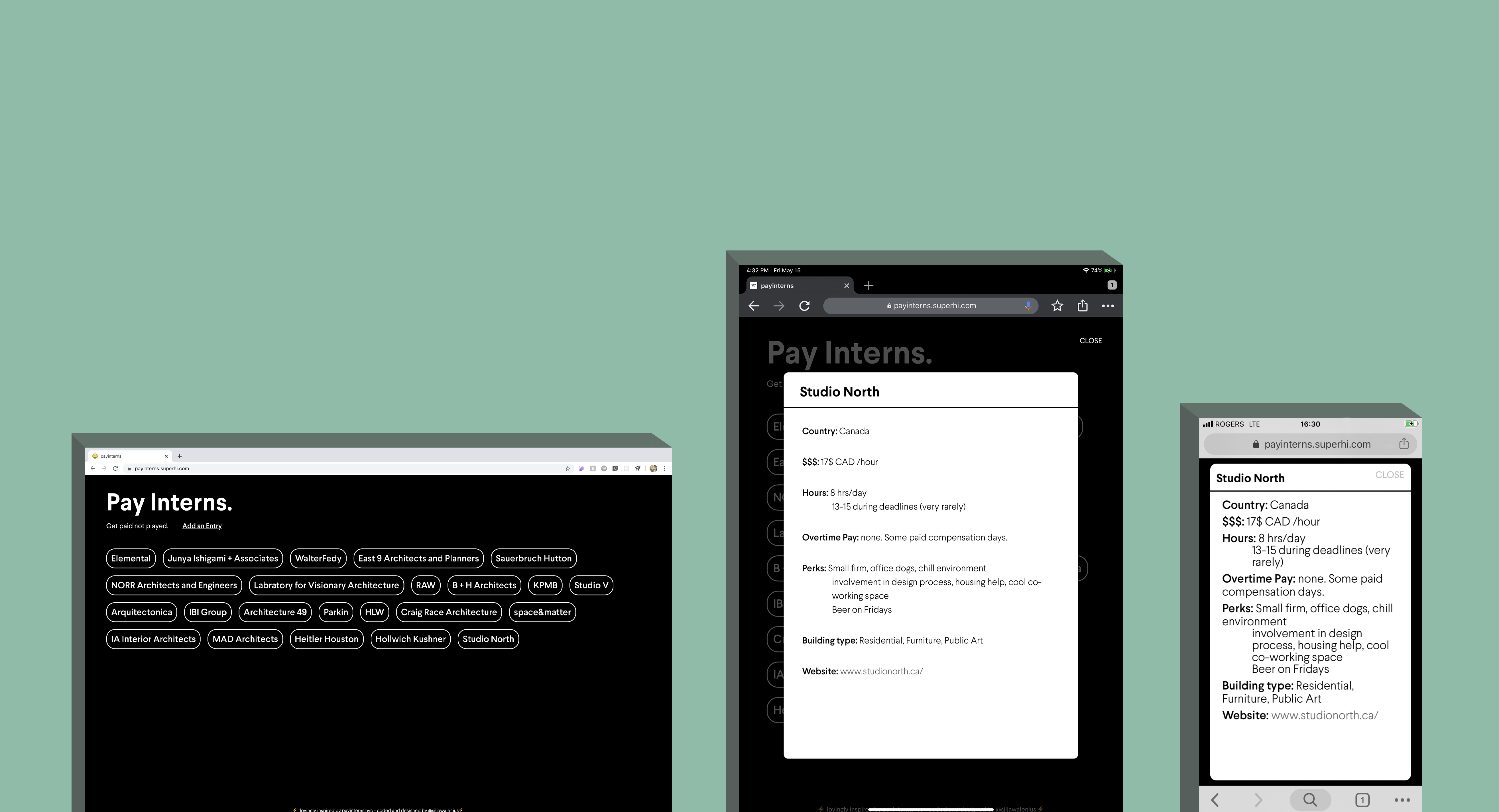Open the HLW entry
Viewport: 1499px width, 812px height.
coord(374,612)
